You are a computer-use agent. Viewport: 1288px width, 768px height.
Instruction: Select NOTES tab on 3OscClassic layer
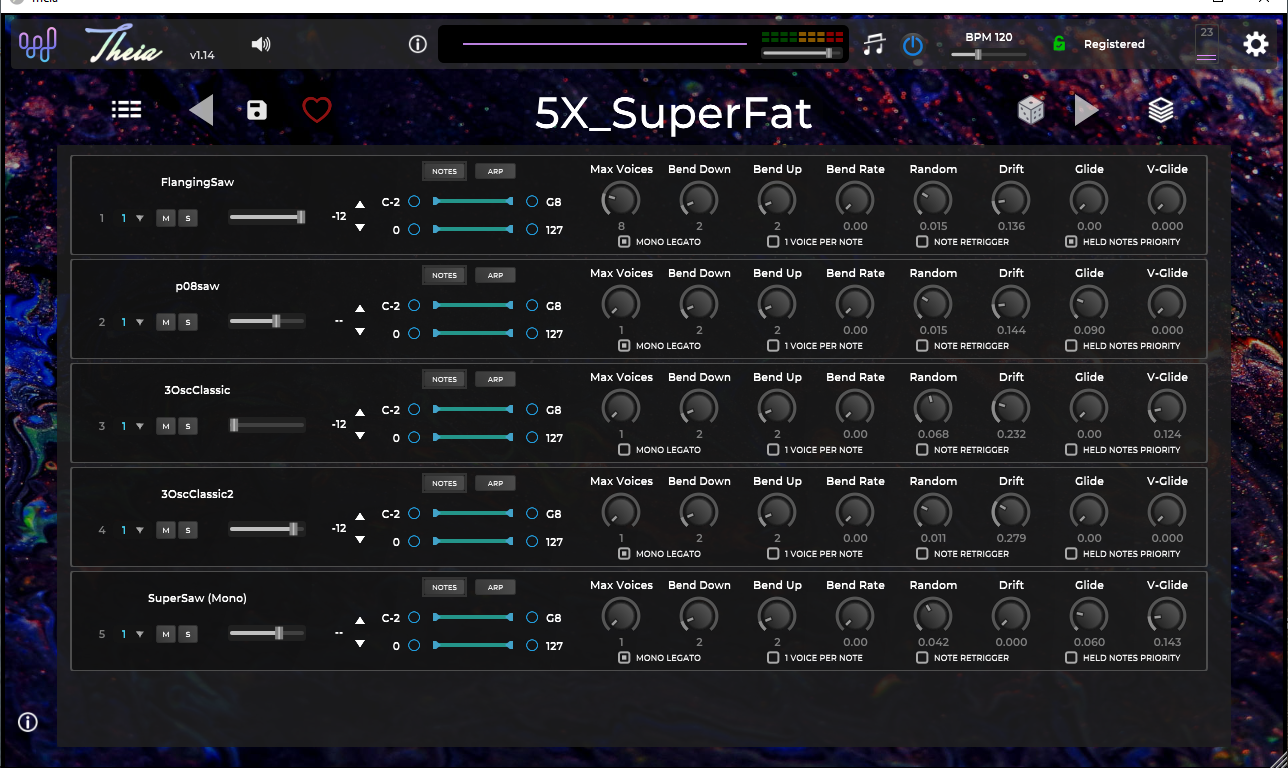click(x=444, y=379)
